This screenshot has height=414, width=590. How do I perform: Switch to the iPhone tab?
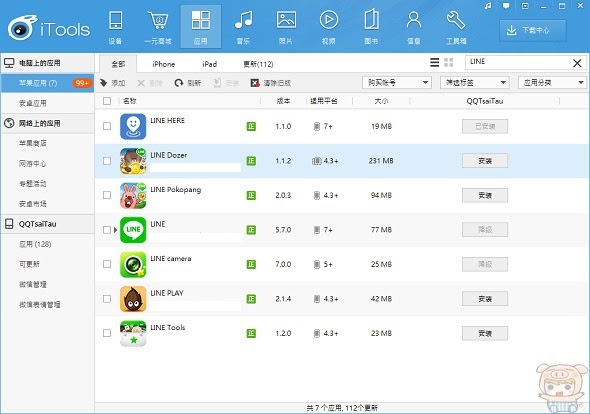click(164, 64)
